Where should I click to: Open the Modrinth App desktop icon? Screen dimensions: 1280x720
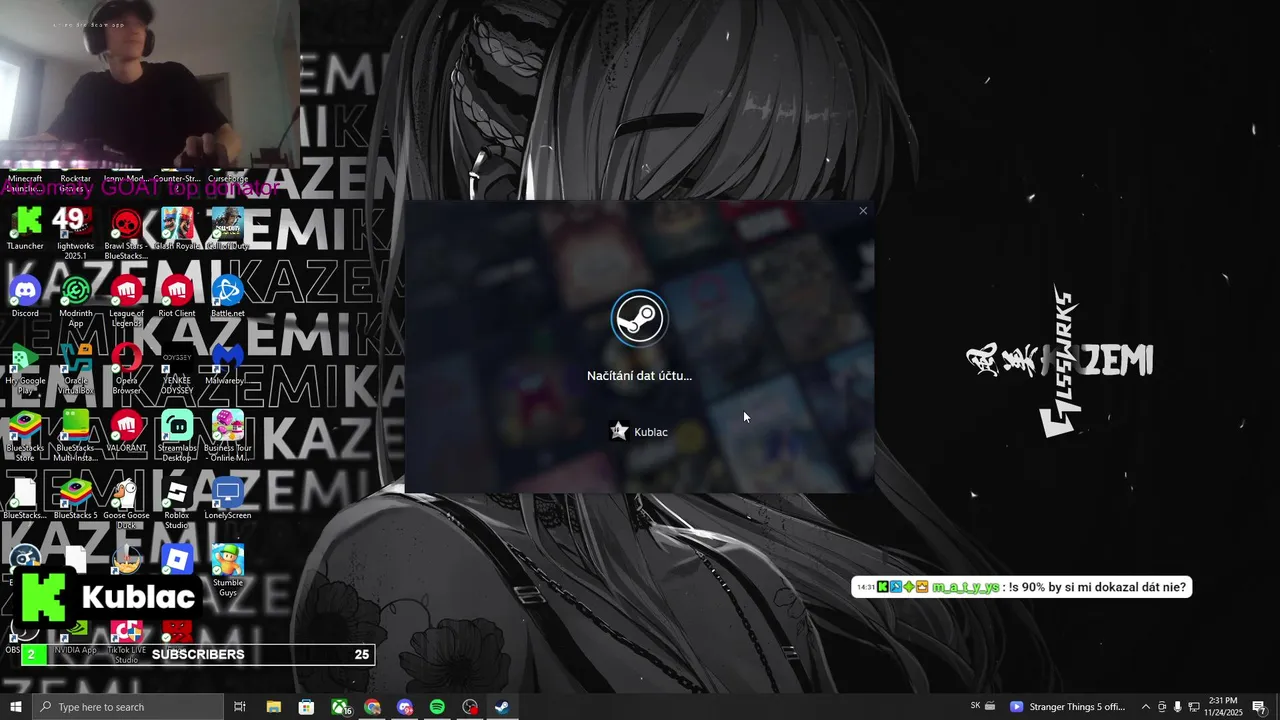coord(75,301)
